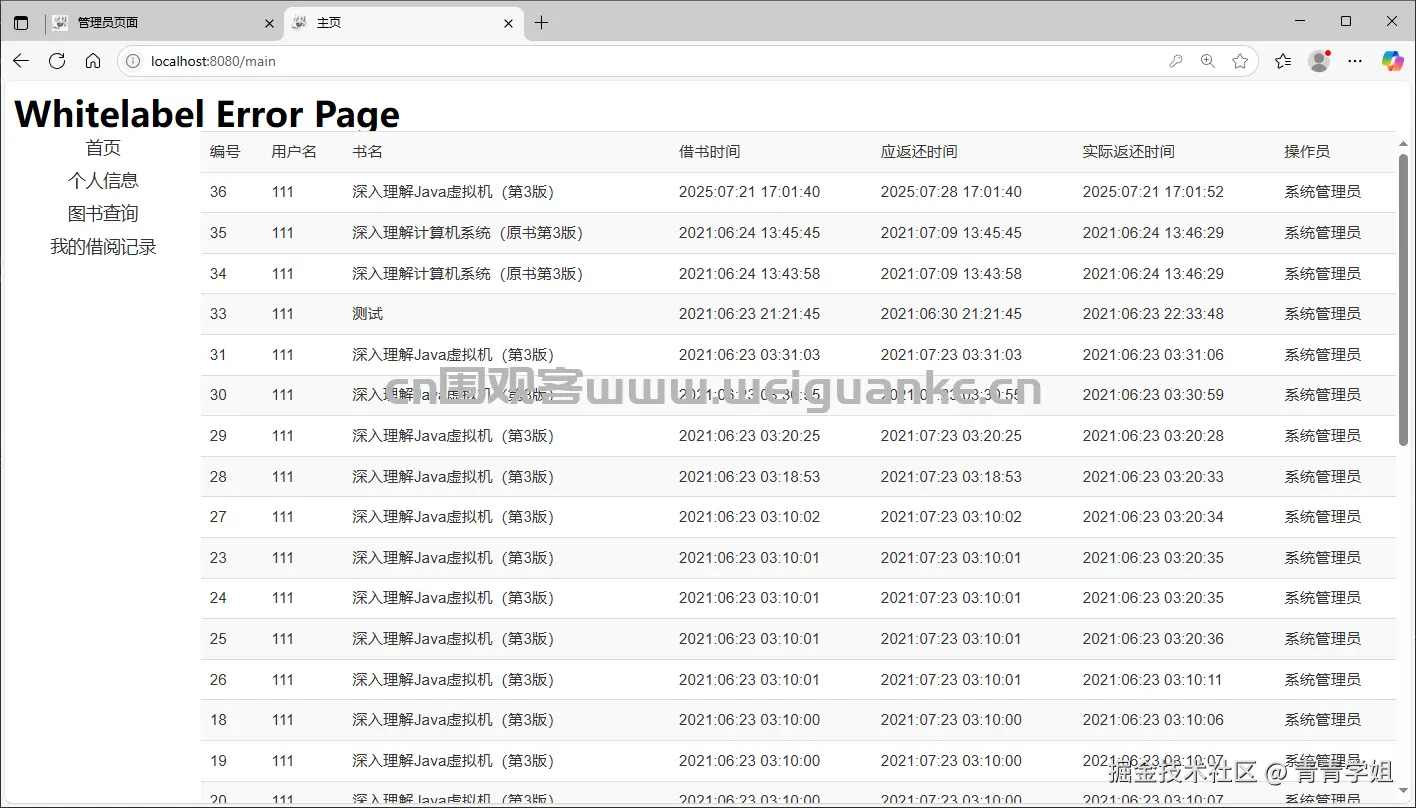The width and height of the screenshot is (1416, 808).
Task: Switch to the 管理员页面 tab
Action: coord(165,22)
